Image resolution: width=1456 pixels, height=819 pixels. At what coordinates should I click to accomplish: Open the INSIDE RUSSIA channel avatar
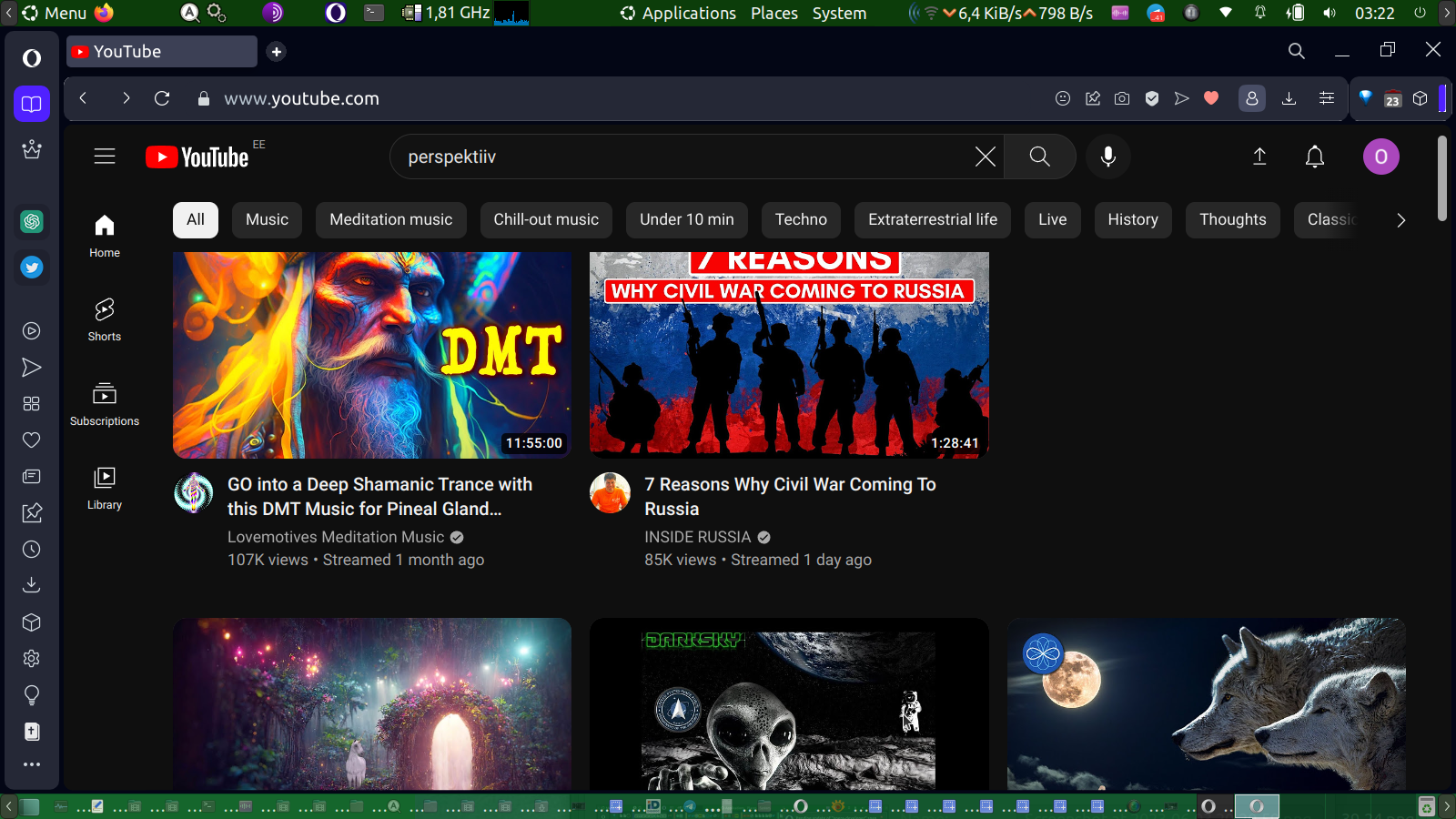coord(611,492)
